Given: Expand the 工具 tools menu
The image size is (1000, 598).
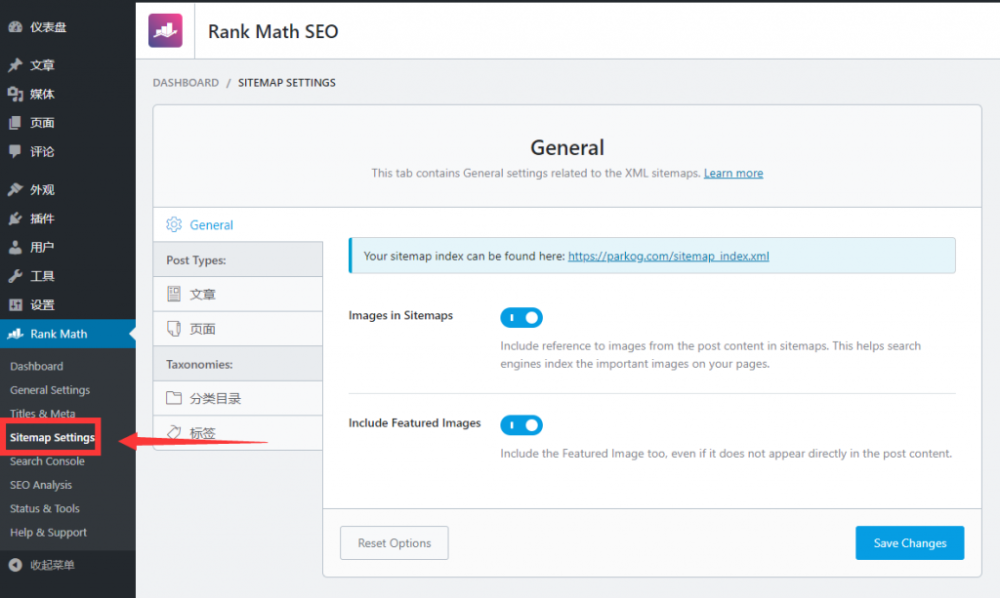Looking at the screenshot, I should 42,276.
